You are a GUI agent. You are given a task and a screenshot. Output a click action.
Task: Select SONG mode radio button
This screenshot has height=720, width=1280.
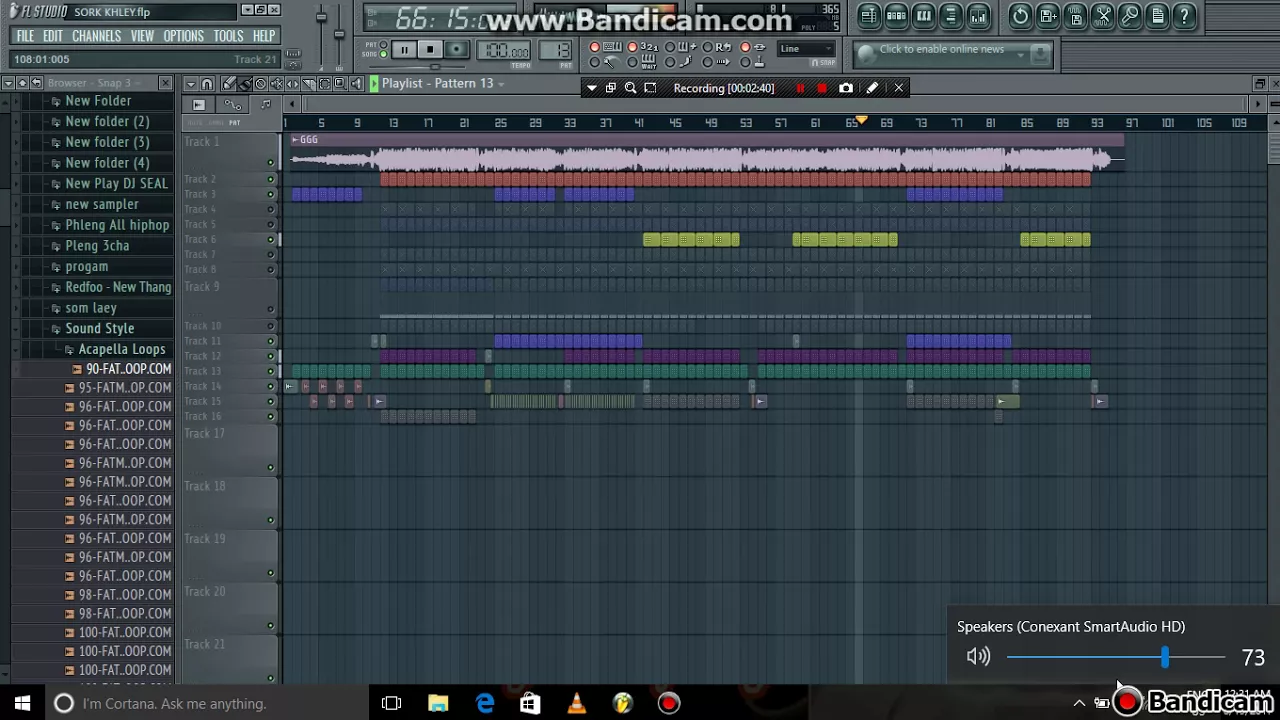pyautogui.click(x=383, y=54)
